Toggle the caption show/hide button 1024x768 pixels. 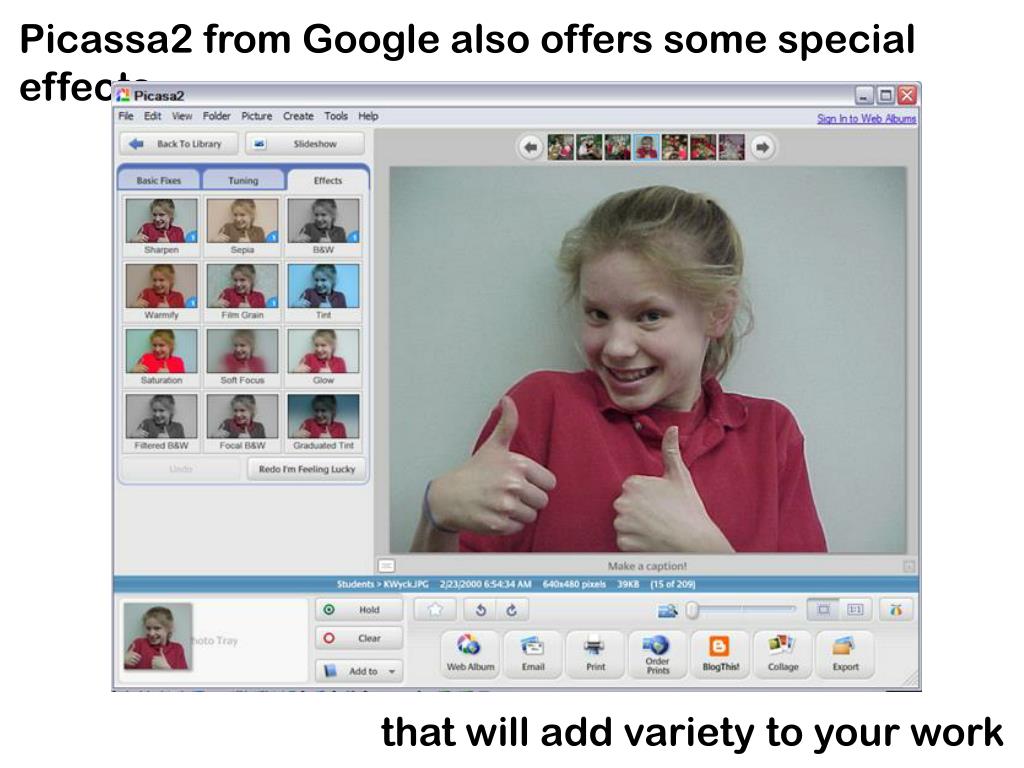387,566
